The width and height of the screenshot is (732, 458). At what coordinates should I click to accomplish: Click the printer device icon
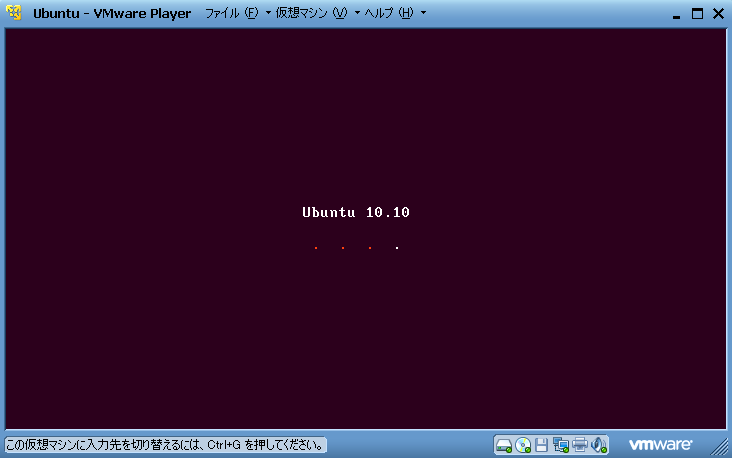pyautogui.click(x=580, y=444)
